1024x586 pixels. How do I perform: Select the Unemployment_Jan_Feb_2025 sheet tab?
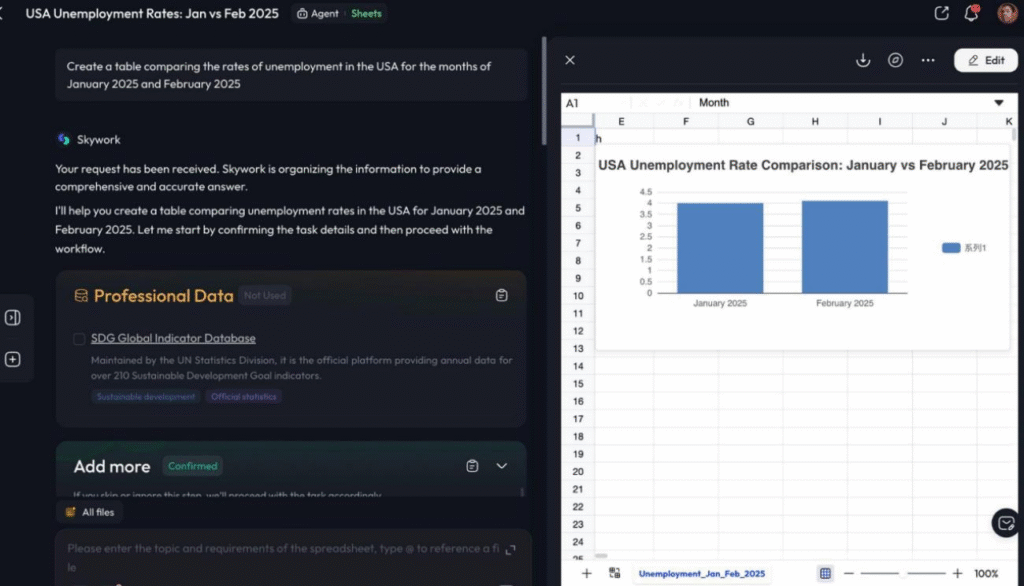701,573
